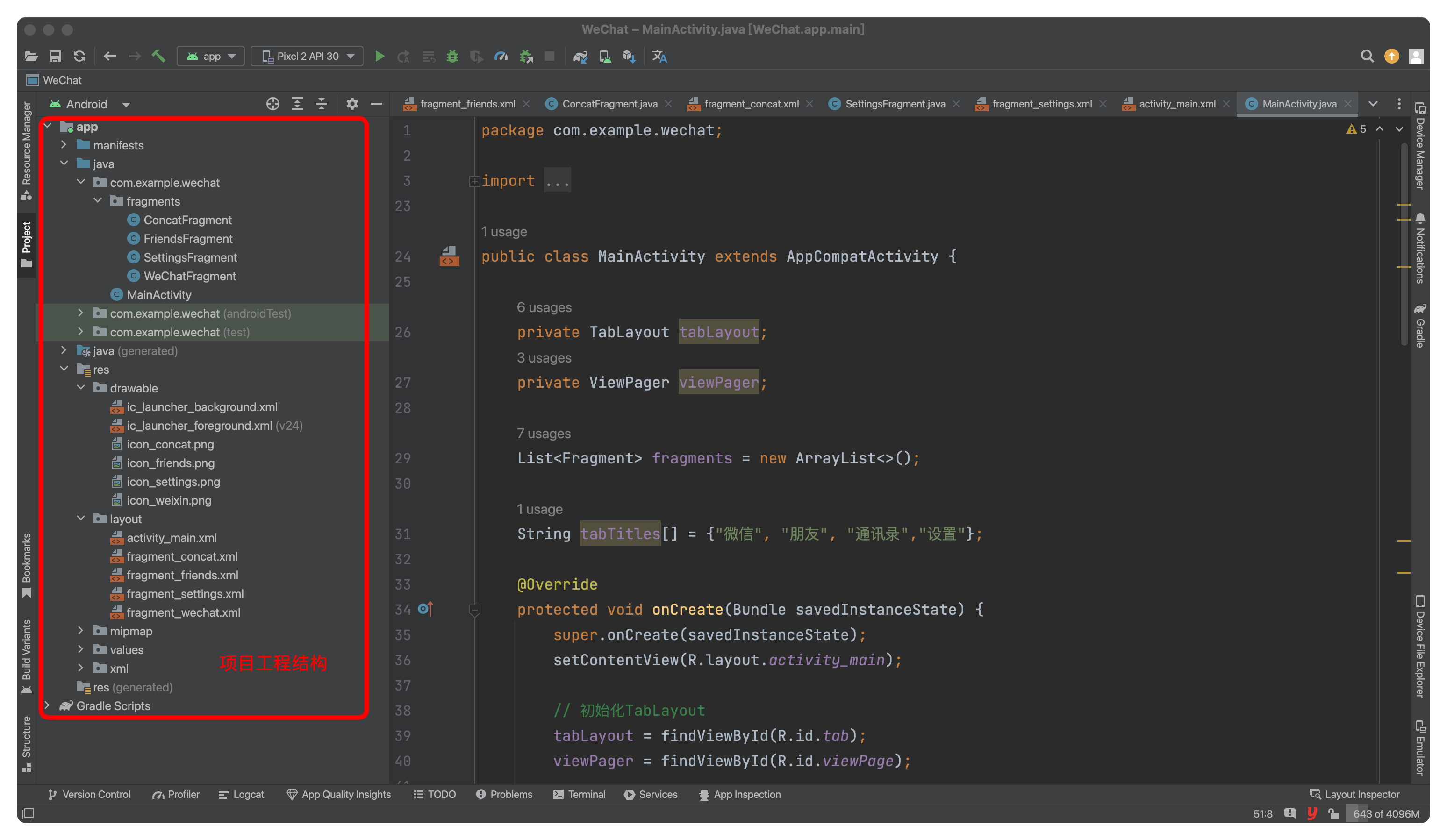Open the Problems view
The height and width of the screenshot is (840, 1447).
[x=504, y=794]
